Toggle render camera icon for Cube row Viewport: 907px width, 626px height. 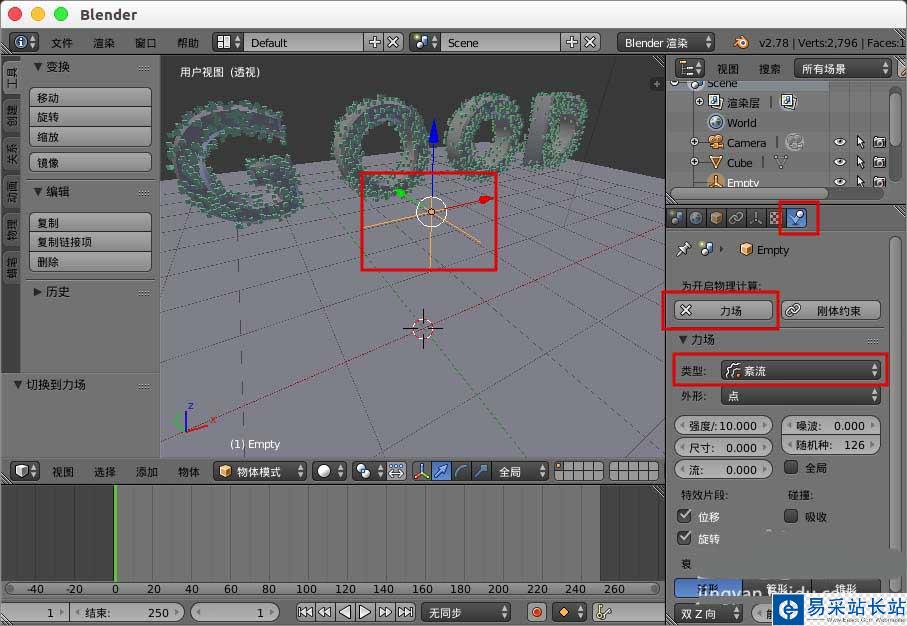879,163
